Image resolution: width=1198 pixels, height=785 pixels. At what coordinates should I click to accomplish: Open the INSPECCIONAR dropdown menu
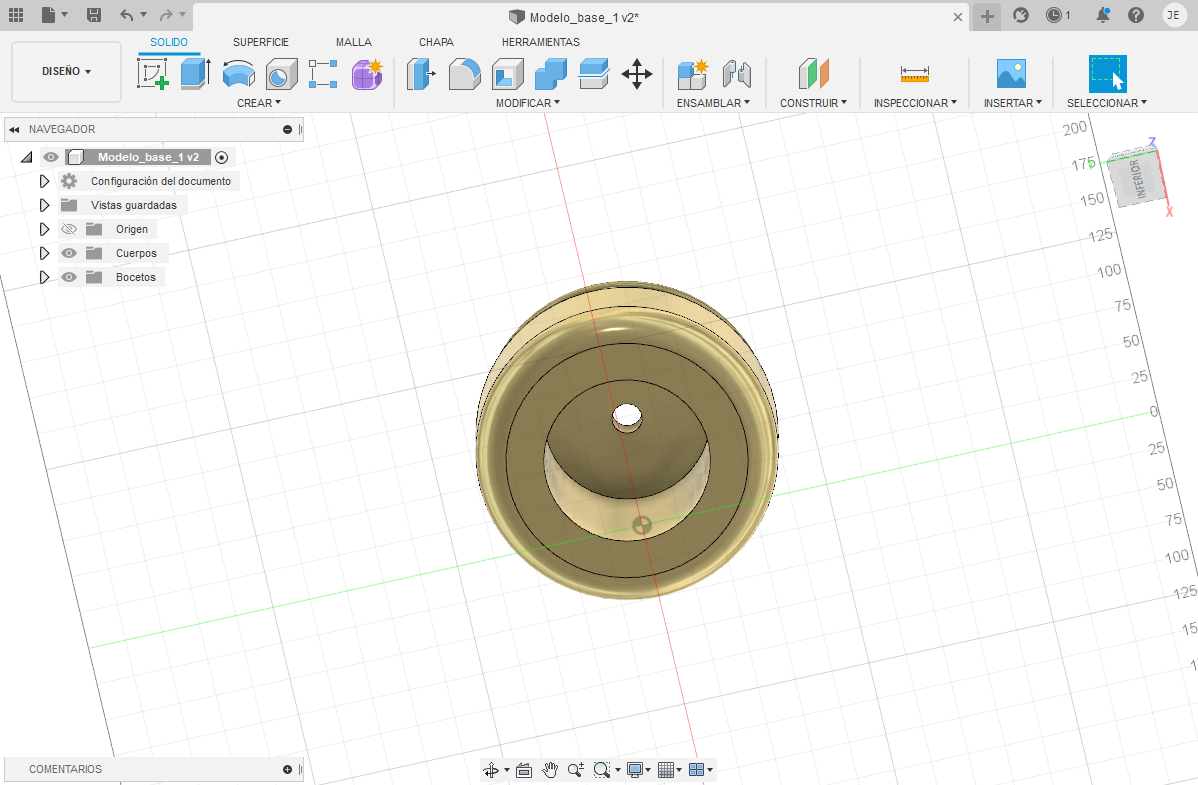click(915, 103)
